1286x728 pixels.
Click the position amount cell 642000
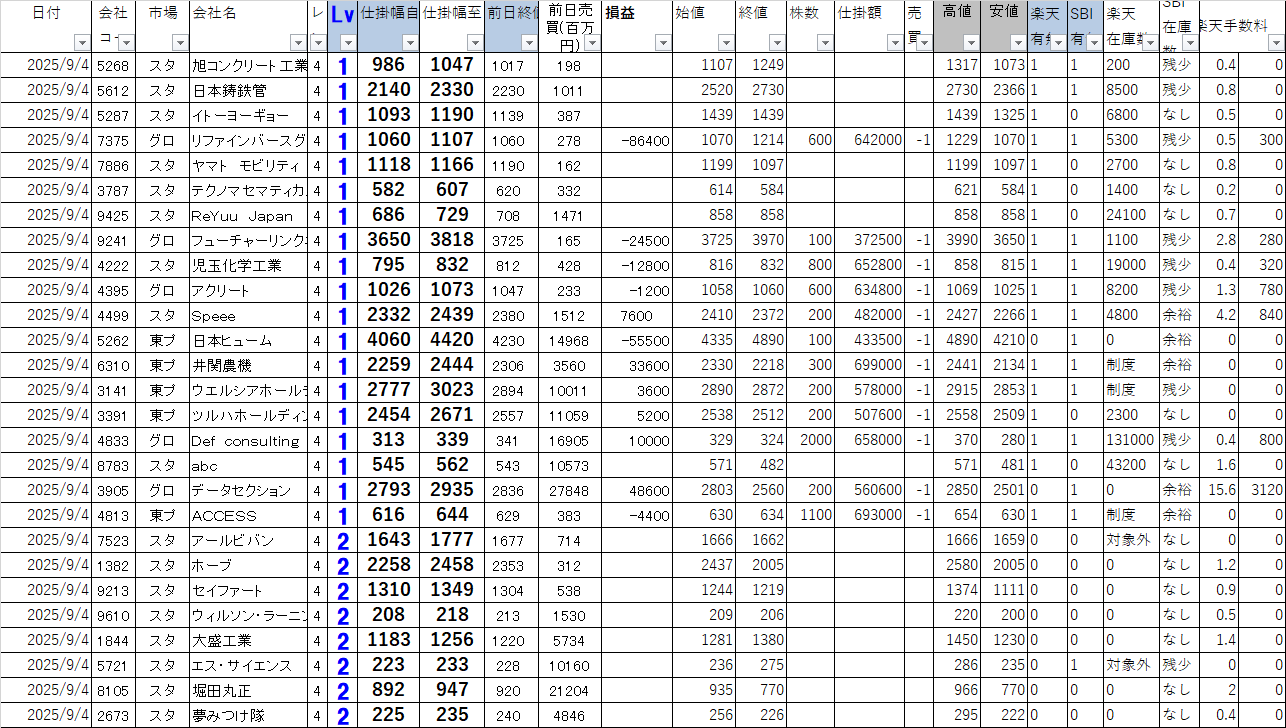871,140
